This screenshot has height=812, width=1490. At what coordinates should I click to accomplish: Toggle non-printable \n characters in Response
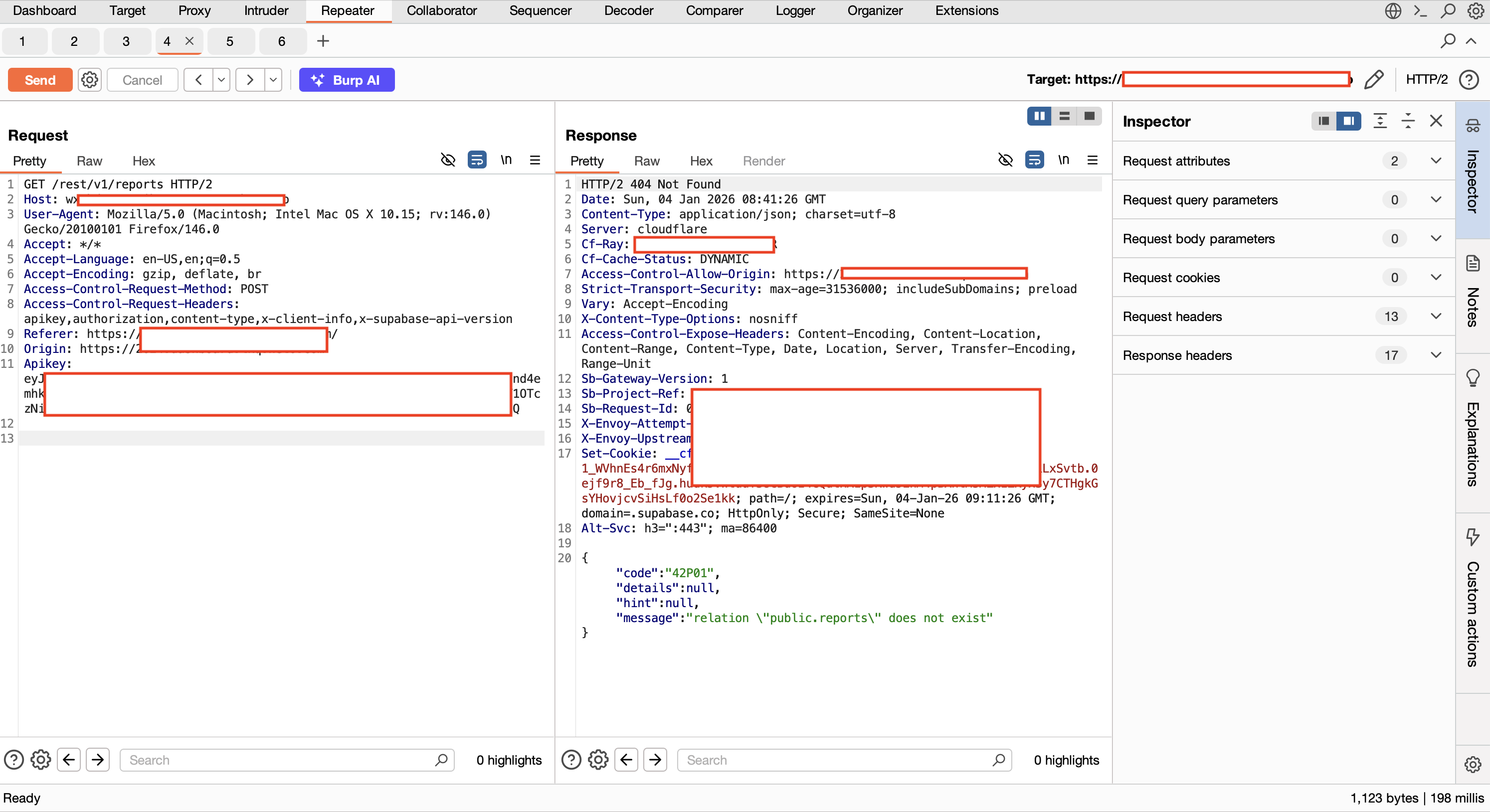[x=1064, y=160]
